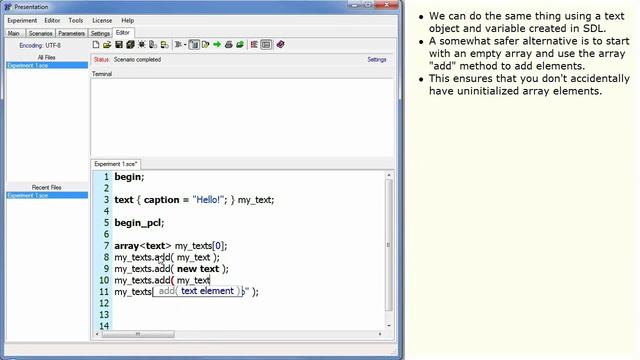This screenshot has width=640, height=360.
Task: Click the bug-shaped debug icon
Action: coord(142,44)
